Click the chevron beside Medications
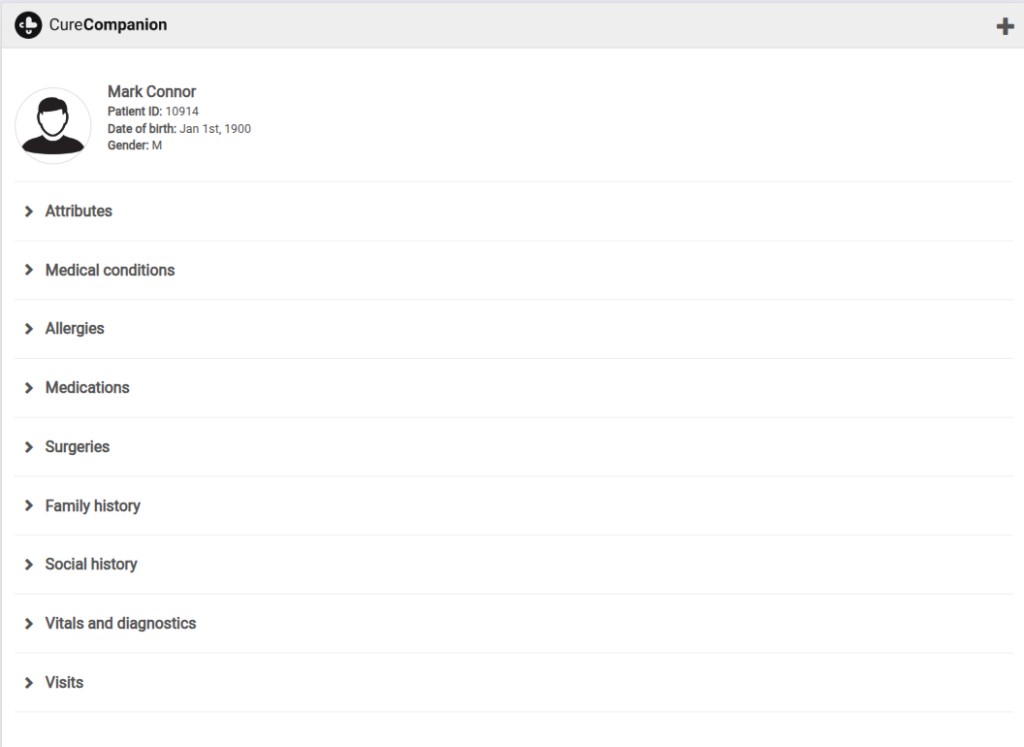 29,388
